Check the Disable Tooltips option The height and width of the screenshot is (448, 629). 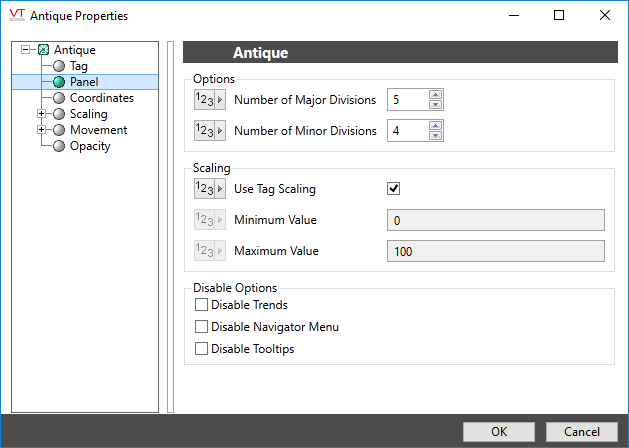(x=202, y=349)
